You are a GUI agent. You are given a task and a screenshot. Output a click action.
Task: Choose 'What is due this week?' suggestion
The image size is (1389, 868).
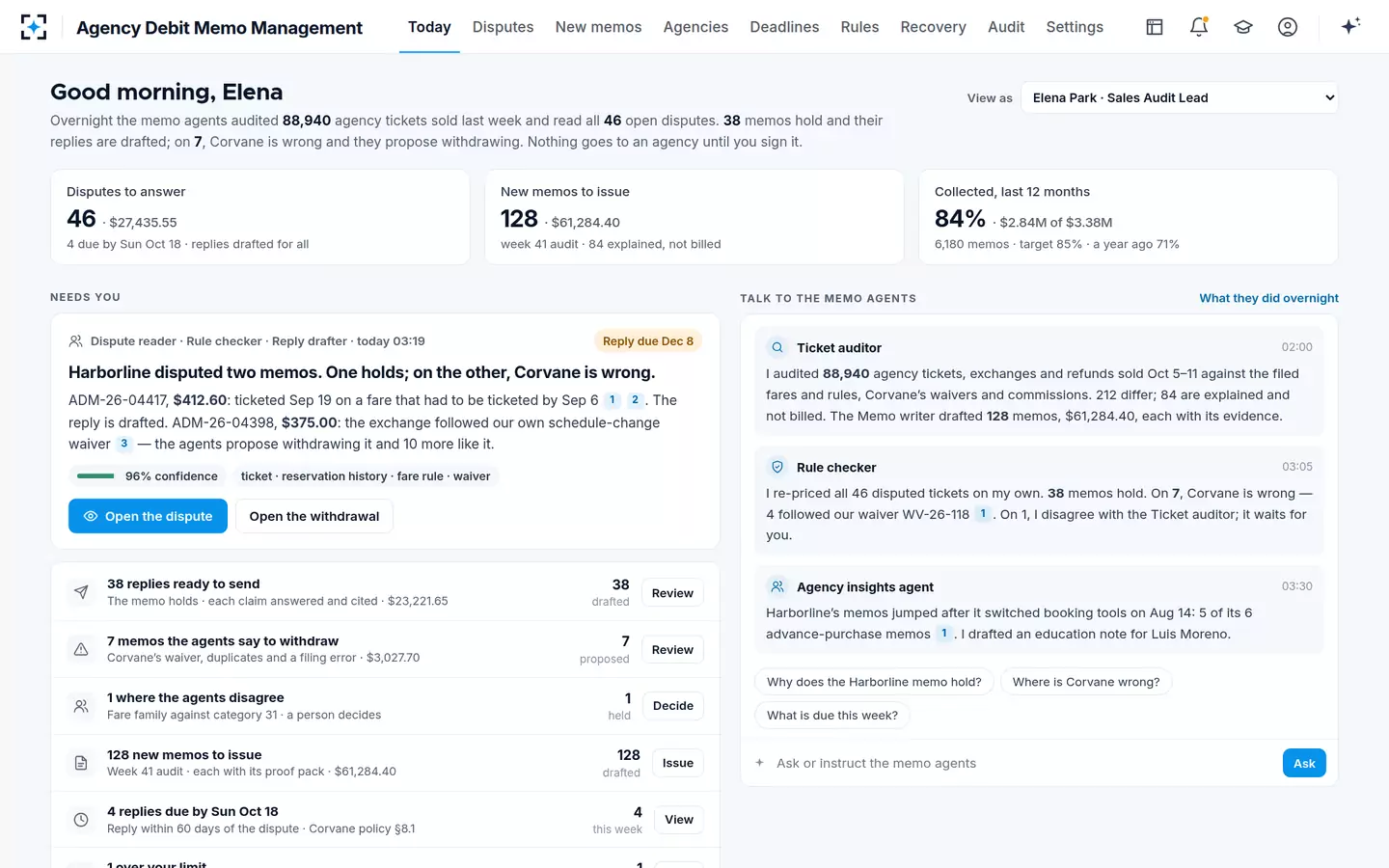832,716
